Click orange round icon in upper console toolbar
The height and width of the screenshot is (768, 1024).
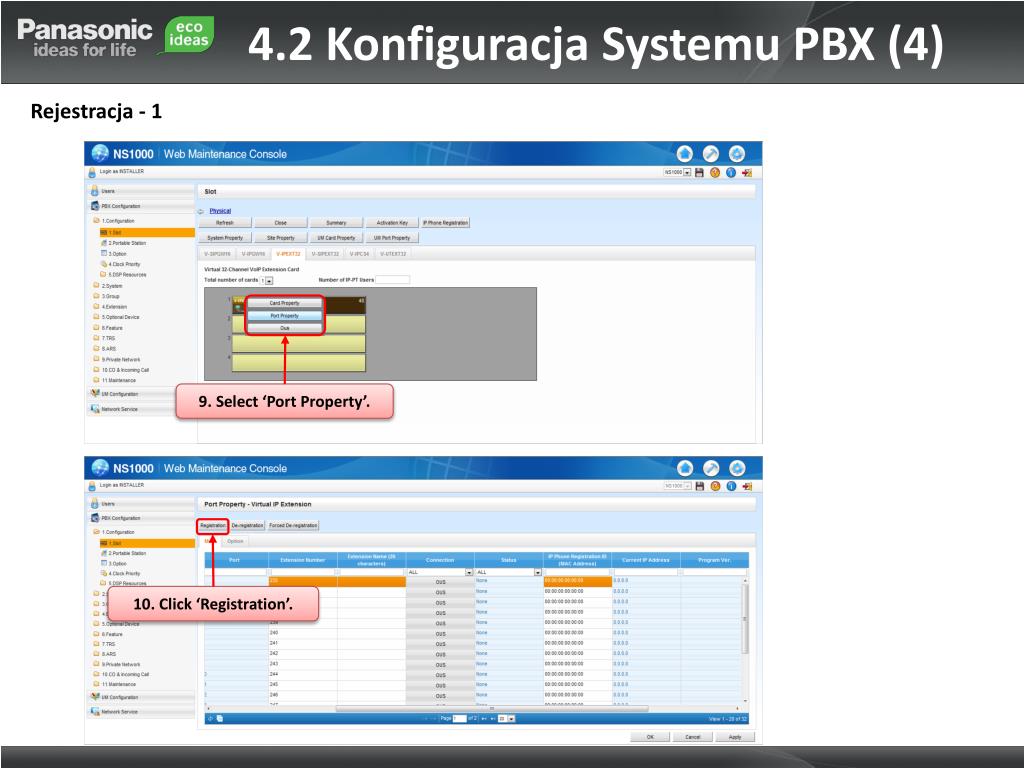pyautogui.click(x=715, y=172)
